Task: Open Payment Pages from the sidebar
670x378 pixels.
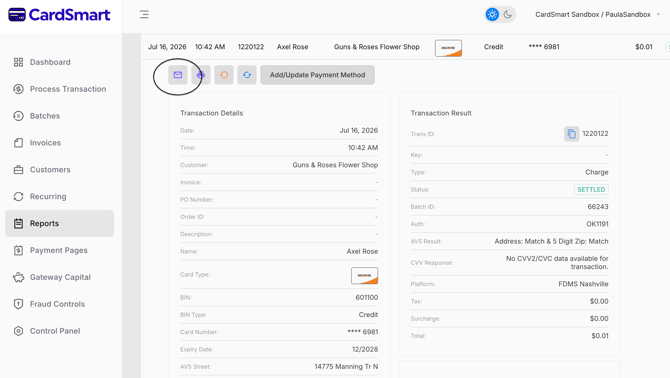Action: (x=59, y=251)
